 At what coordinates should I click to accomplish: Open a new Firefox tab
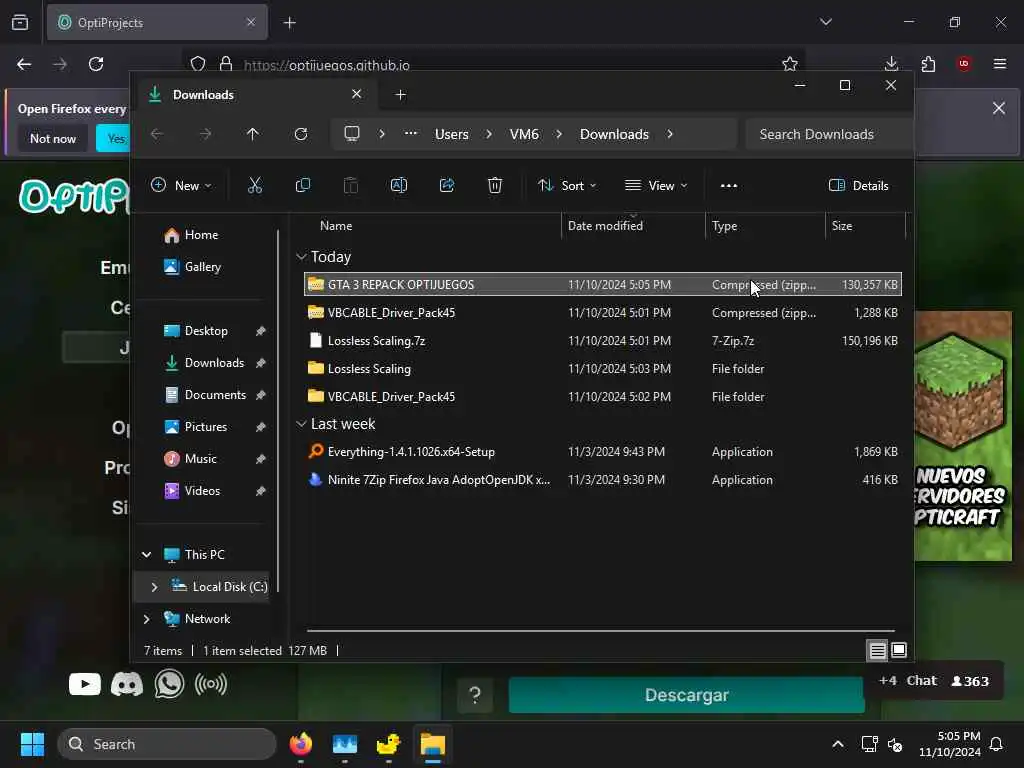289,23
